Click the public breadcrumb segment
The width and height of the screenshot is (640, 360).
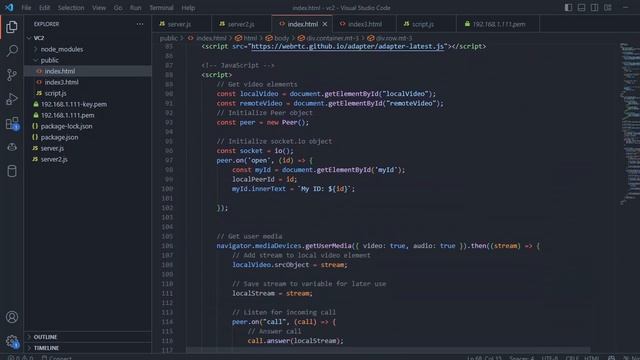pos(169,38)
